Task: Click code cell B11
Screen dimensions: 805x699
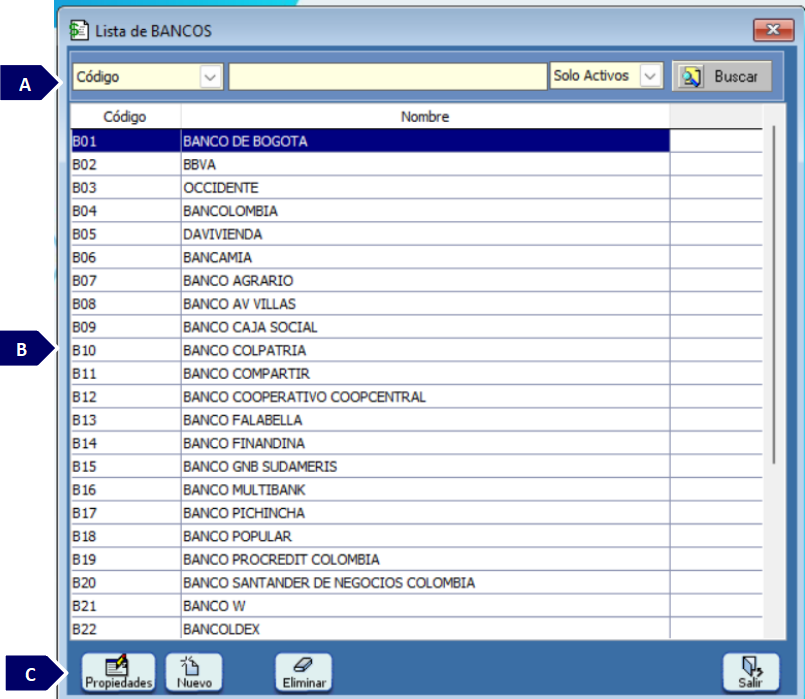Action: click(x=126, y=374)
